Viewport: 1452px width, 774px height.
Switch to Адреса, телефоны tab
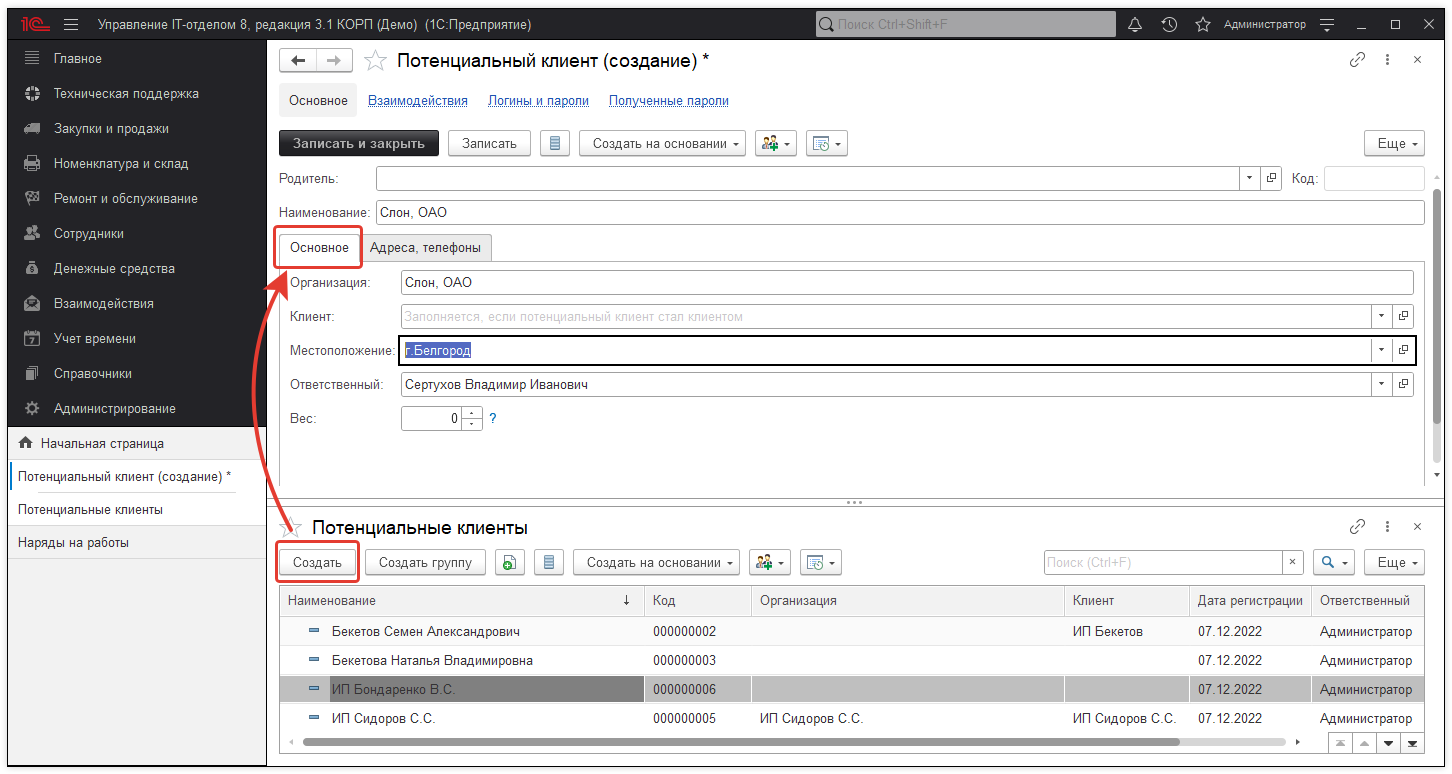(x=425, y=248)
